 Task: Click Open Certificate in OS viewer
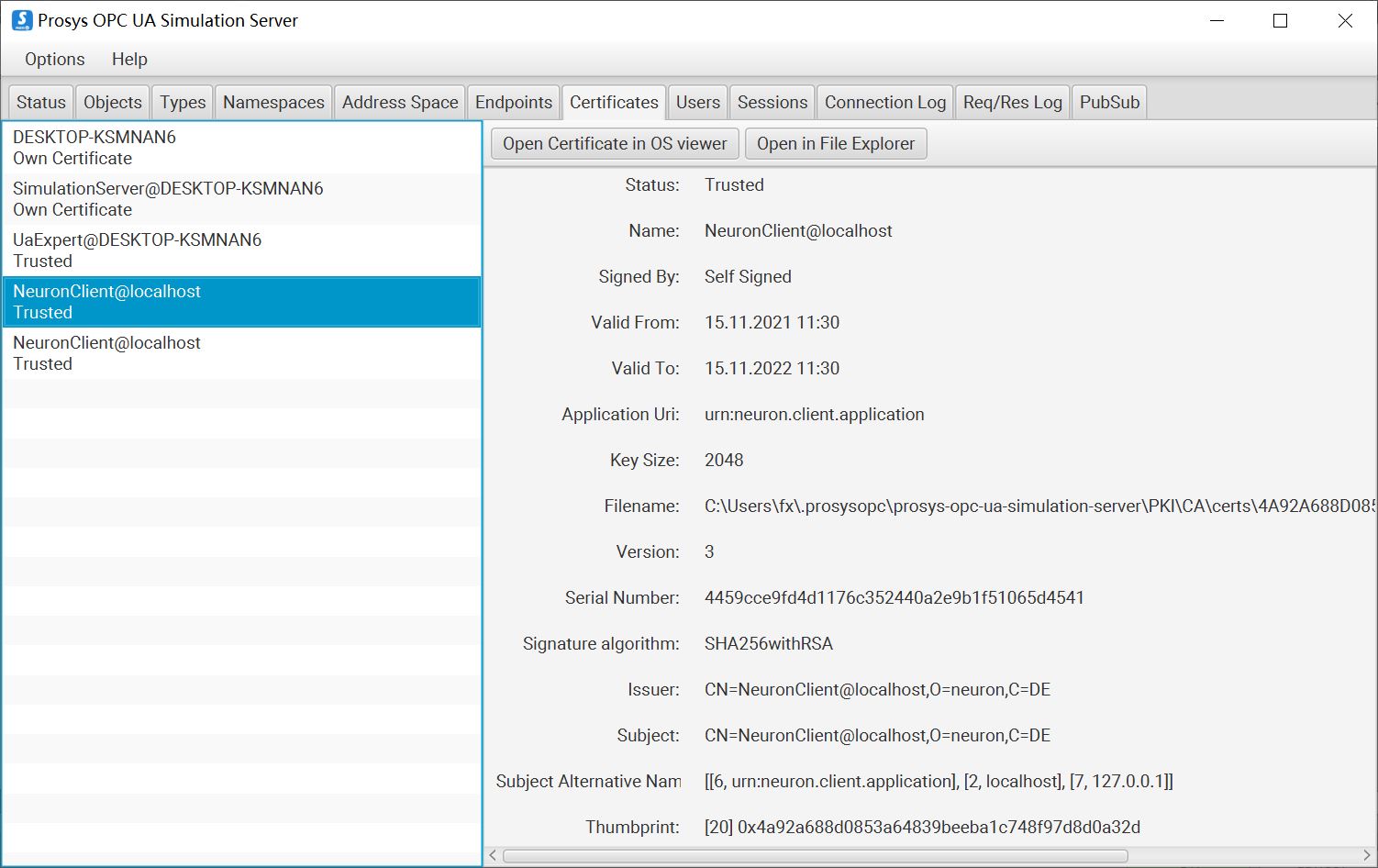click(x=613, y=143)
